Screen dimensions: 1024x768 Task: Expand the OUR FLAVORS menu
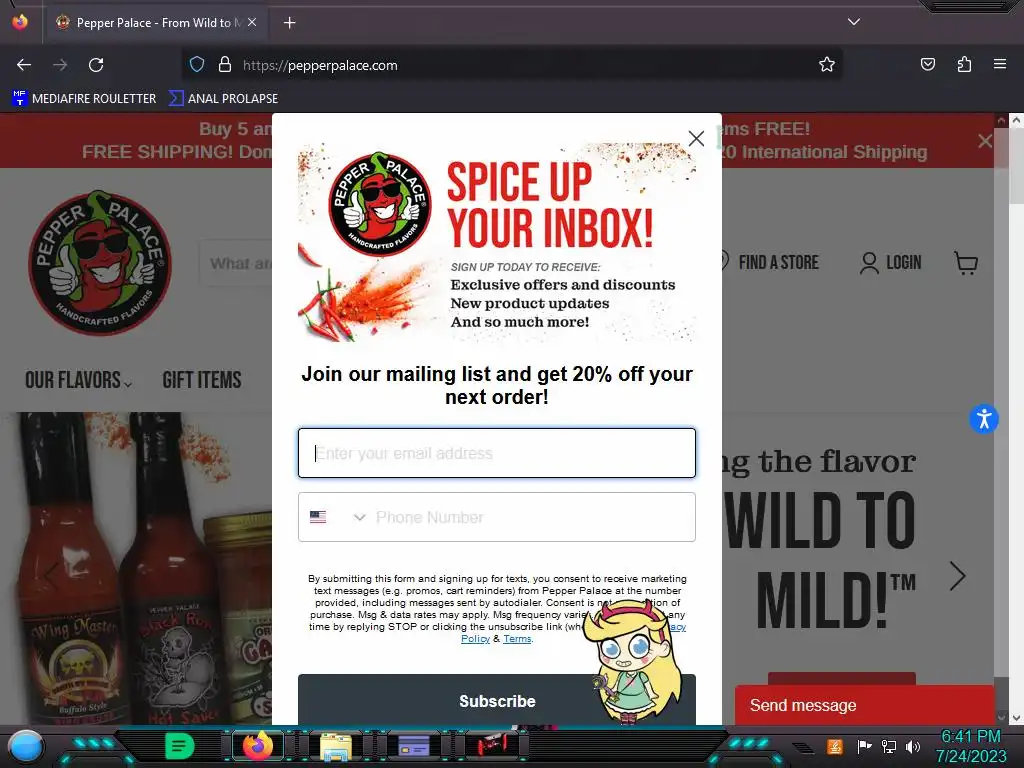coord(78,380)
